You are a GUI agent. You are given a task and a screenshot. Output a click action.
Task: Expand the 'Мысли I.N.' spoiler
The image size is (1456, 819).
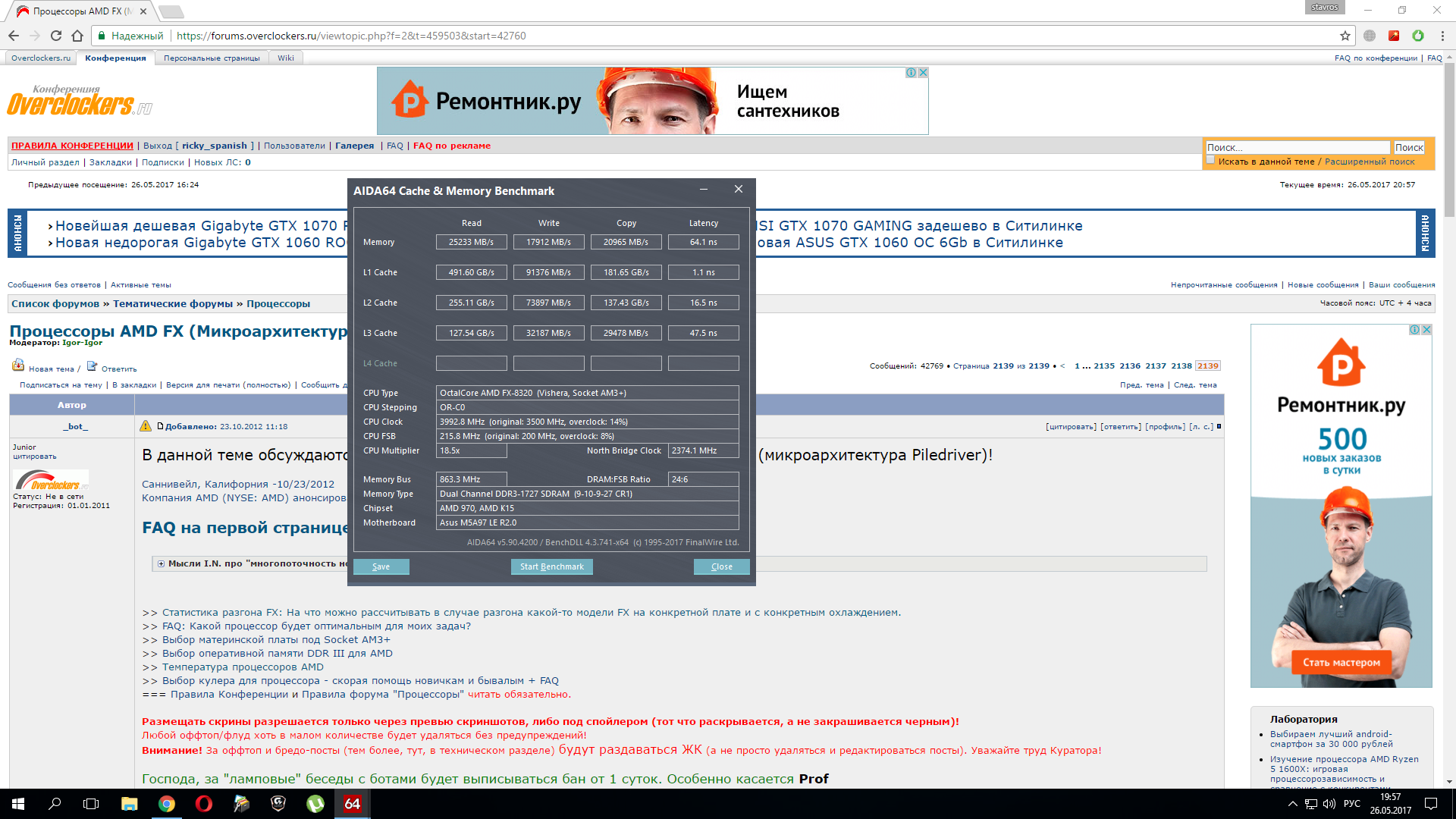[162, 563]
